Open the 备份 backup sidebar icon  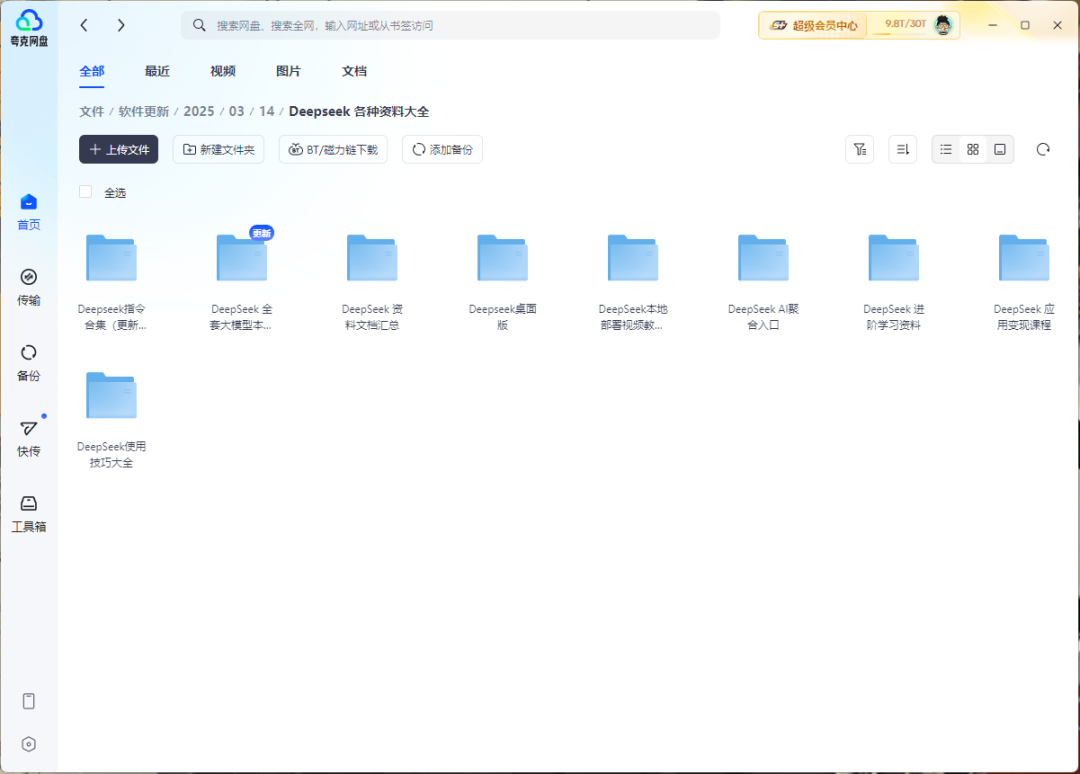pos(29,362)
